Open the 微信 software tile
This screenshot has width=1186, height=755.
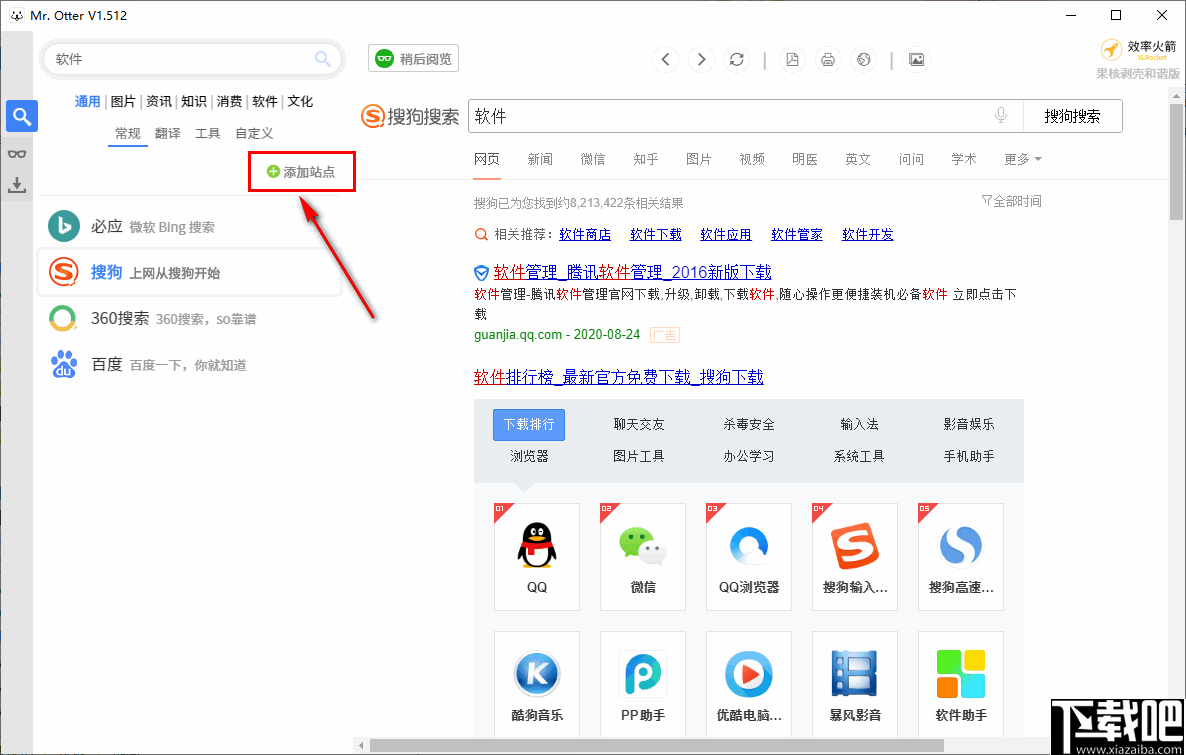tap(643, 557)
